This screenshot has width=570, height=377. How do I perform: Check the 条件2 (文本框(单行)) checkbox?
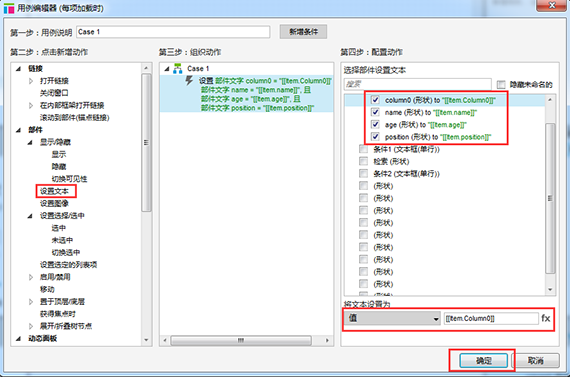click(363, 173)
